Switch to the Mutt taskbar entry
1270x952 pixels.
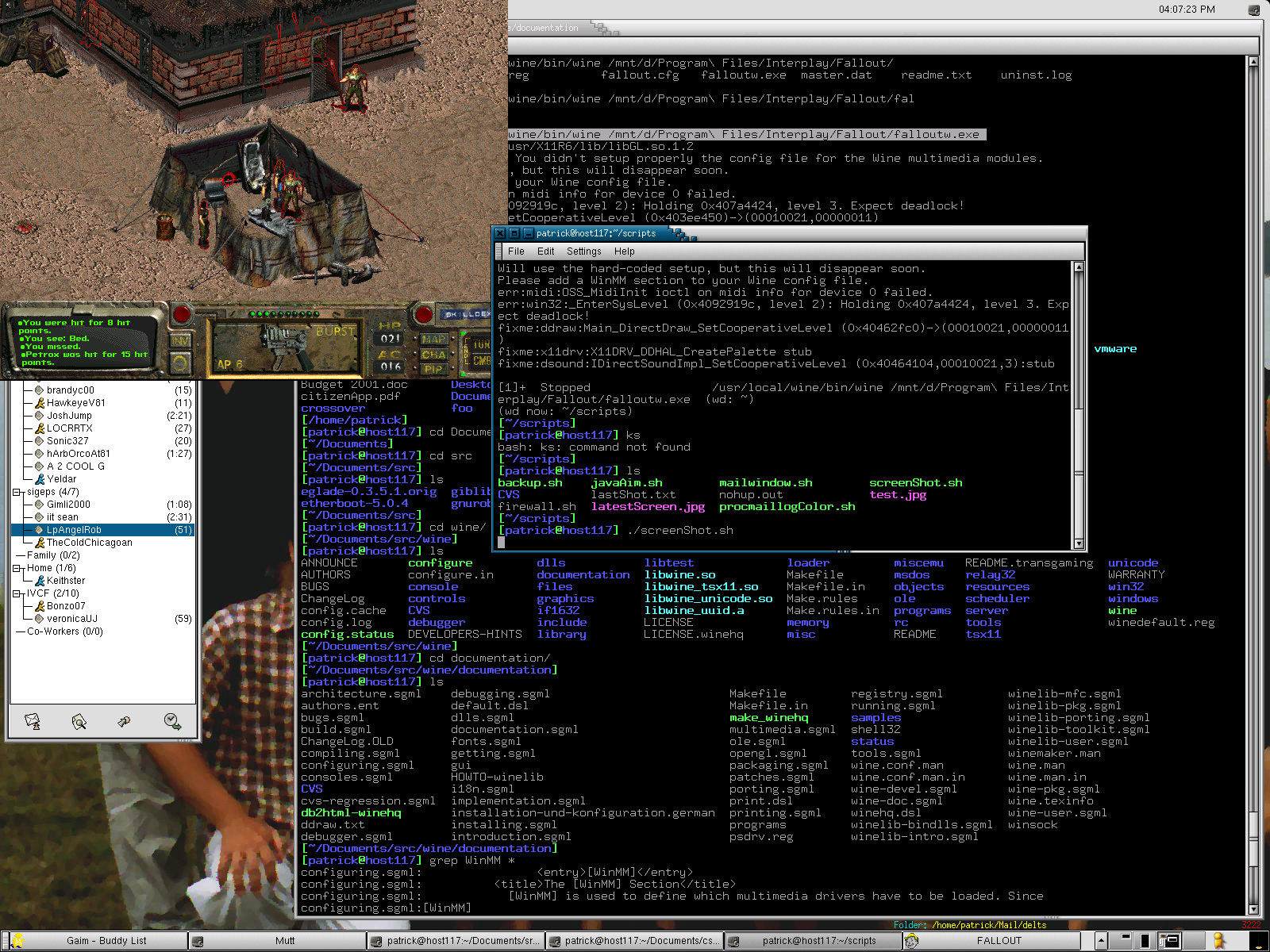pyautogui.click(x=276, y=941)
